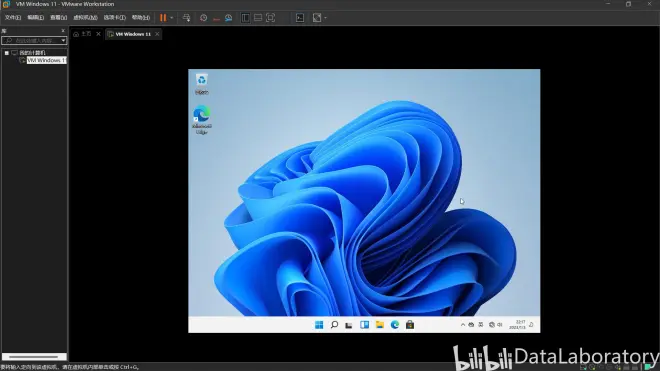660x371 pixels.
Task: Select VM Windows 11 in the library tree
Action: (x=46, y=61)
